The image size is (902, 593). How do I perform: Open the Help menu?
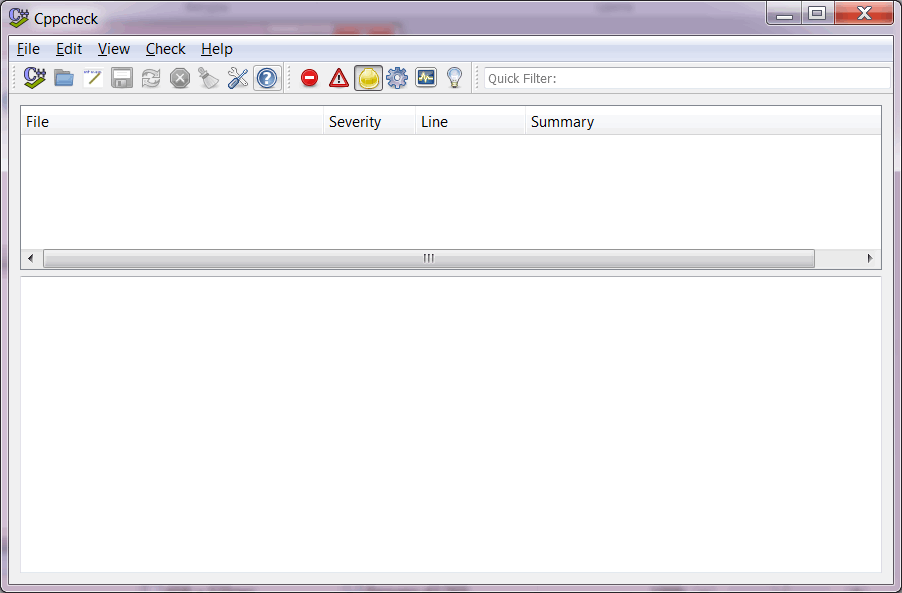pyautogui.click(x=217, y=49)
